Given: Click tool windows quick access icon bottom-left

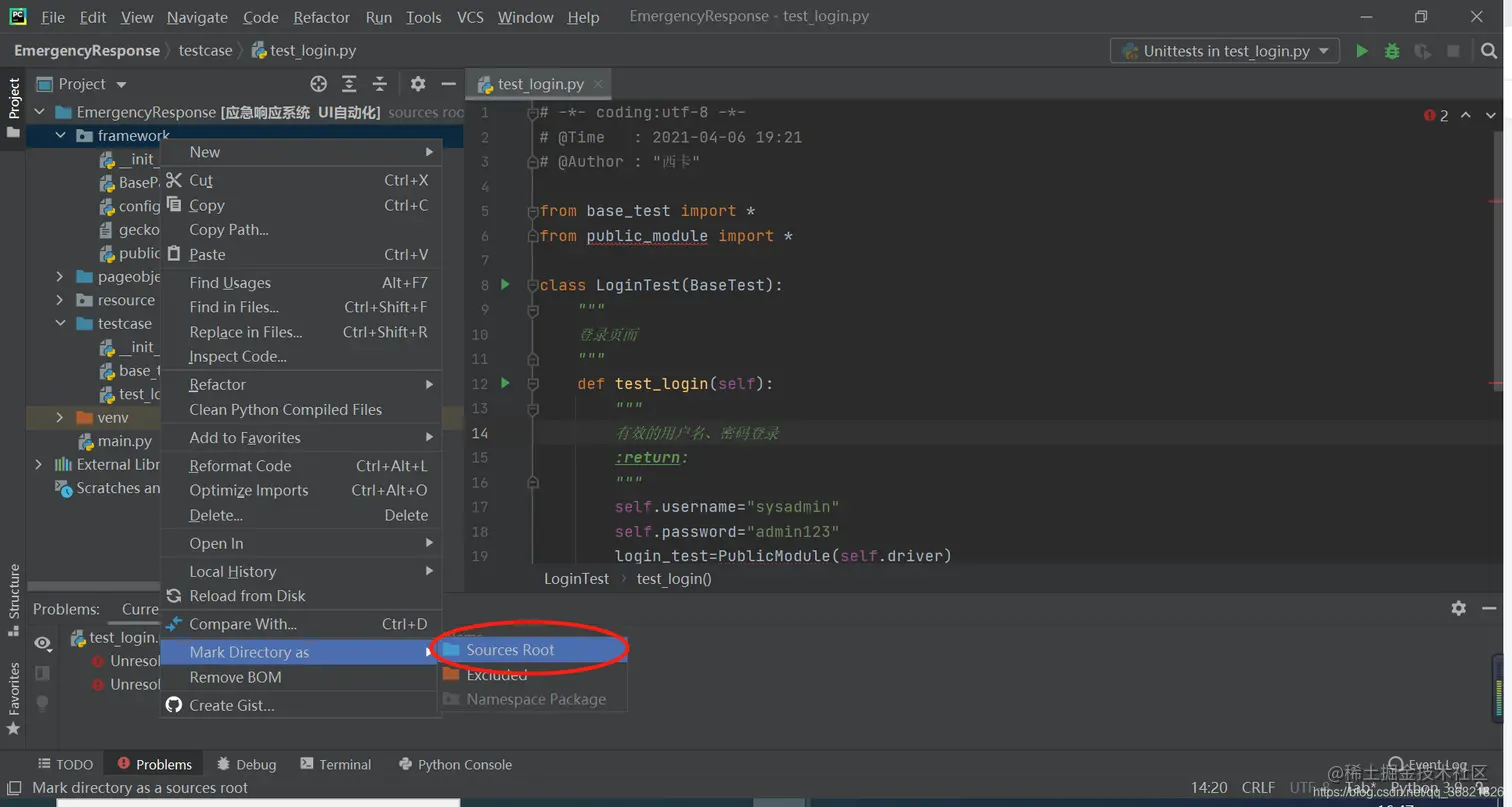Looking at the screenshot, I should pos(13,788).
